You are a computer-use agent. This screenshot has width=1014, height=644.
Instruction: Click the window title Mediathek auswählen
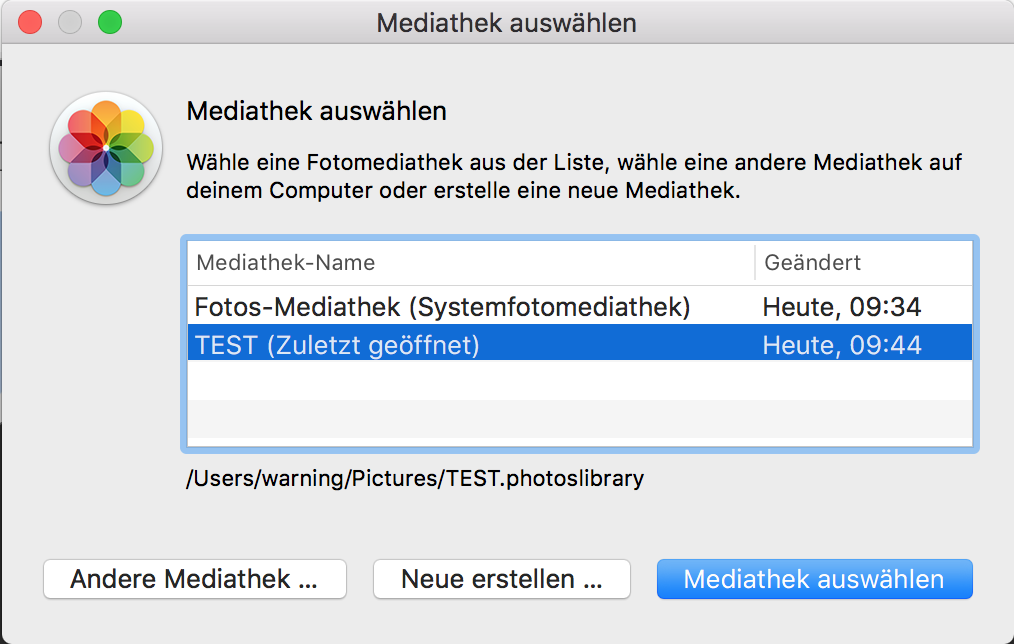coord(506,22)
